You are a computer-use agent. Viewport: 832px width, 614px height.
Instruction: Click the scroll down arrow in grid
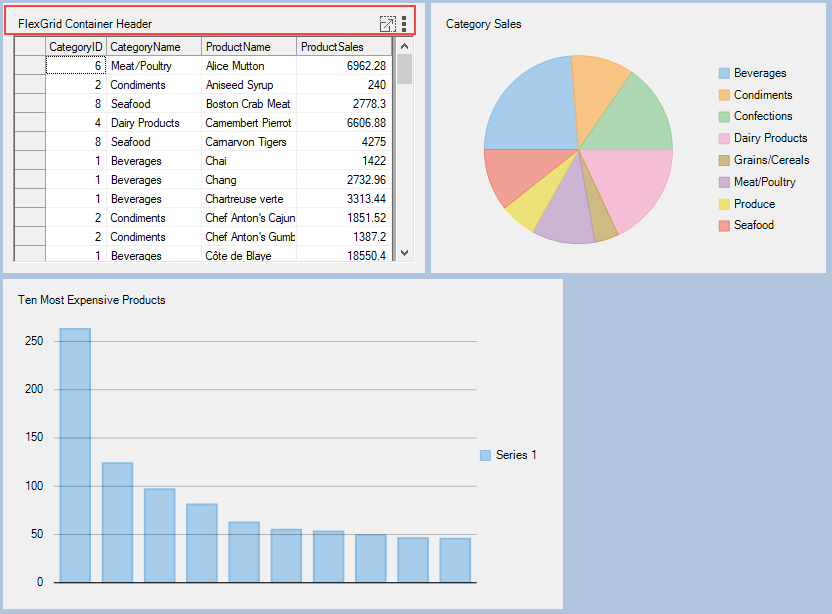[404, 254]
